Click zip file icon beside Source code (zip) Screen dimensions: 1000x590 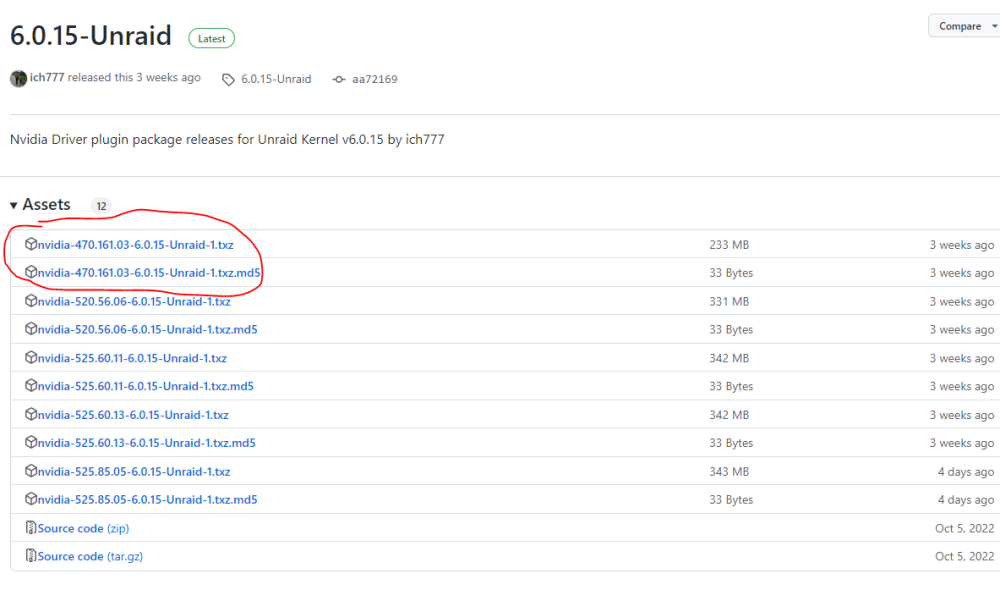tap(31, 528)
